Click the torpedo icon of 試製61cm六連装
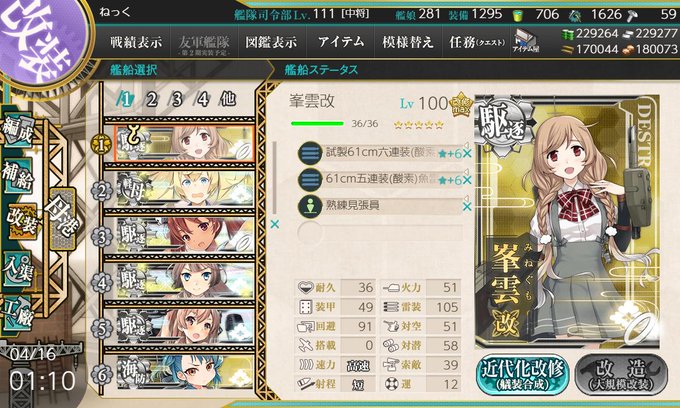 click(311, 153)
